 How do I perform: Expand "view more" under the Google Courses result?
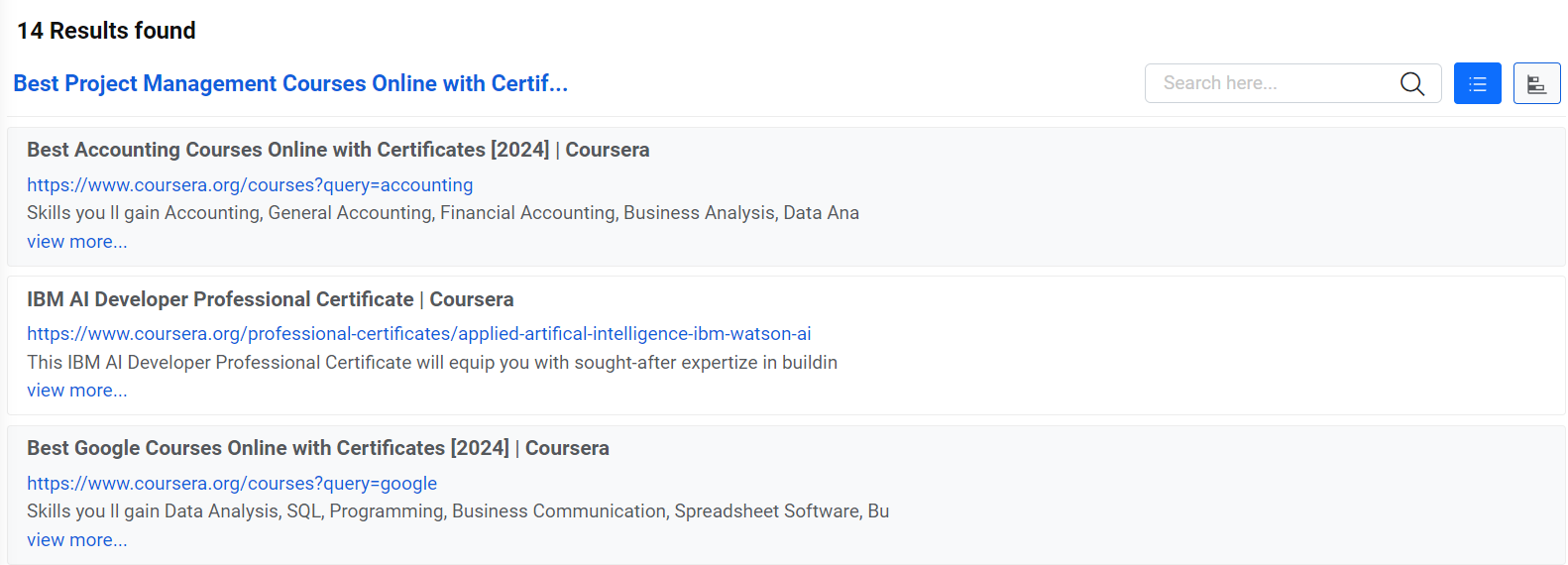click(77, 540)
